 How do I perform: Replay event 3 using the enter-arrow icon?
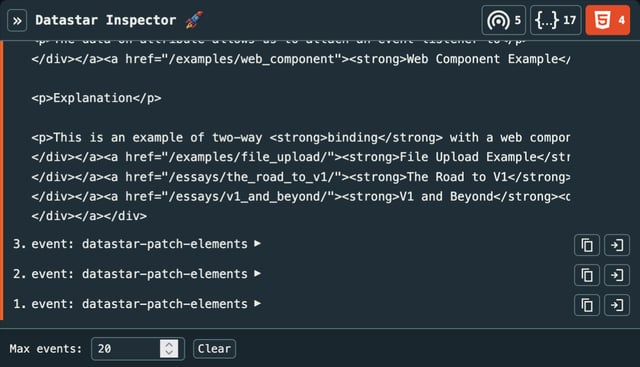[x=617, y=245]
